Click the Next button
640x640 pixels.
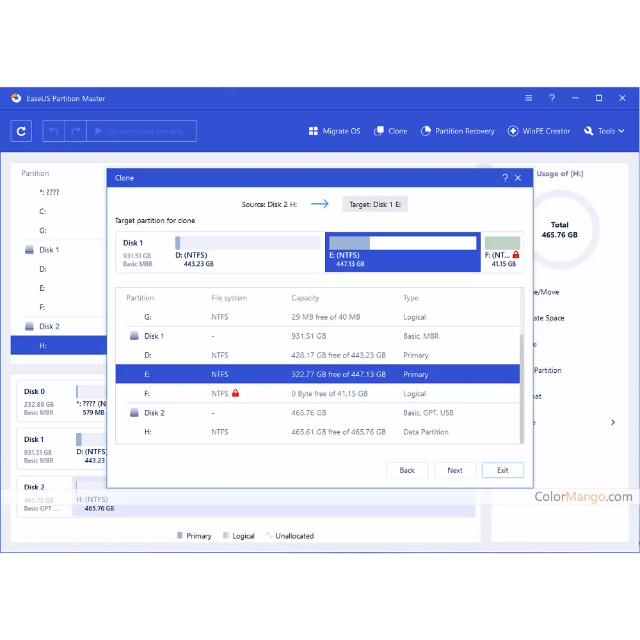pyautogui.click(x=454, y=470)
